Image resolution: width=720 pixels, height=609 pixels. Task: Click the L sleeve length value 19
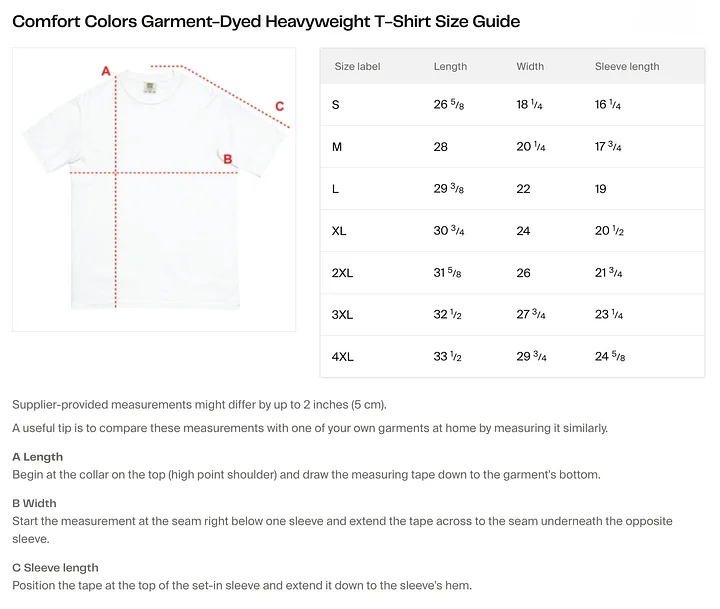pos(601,189)
